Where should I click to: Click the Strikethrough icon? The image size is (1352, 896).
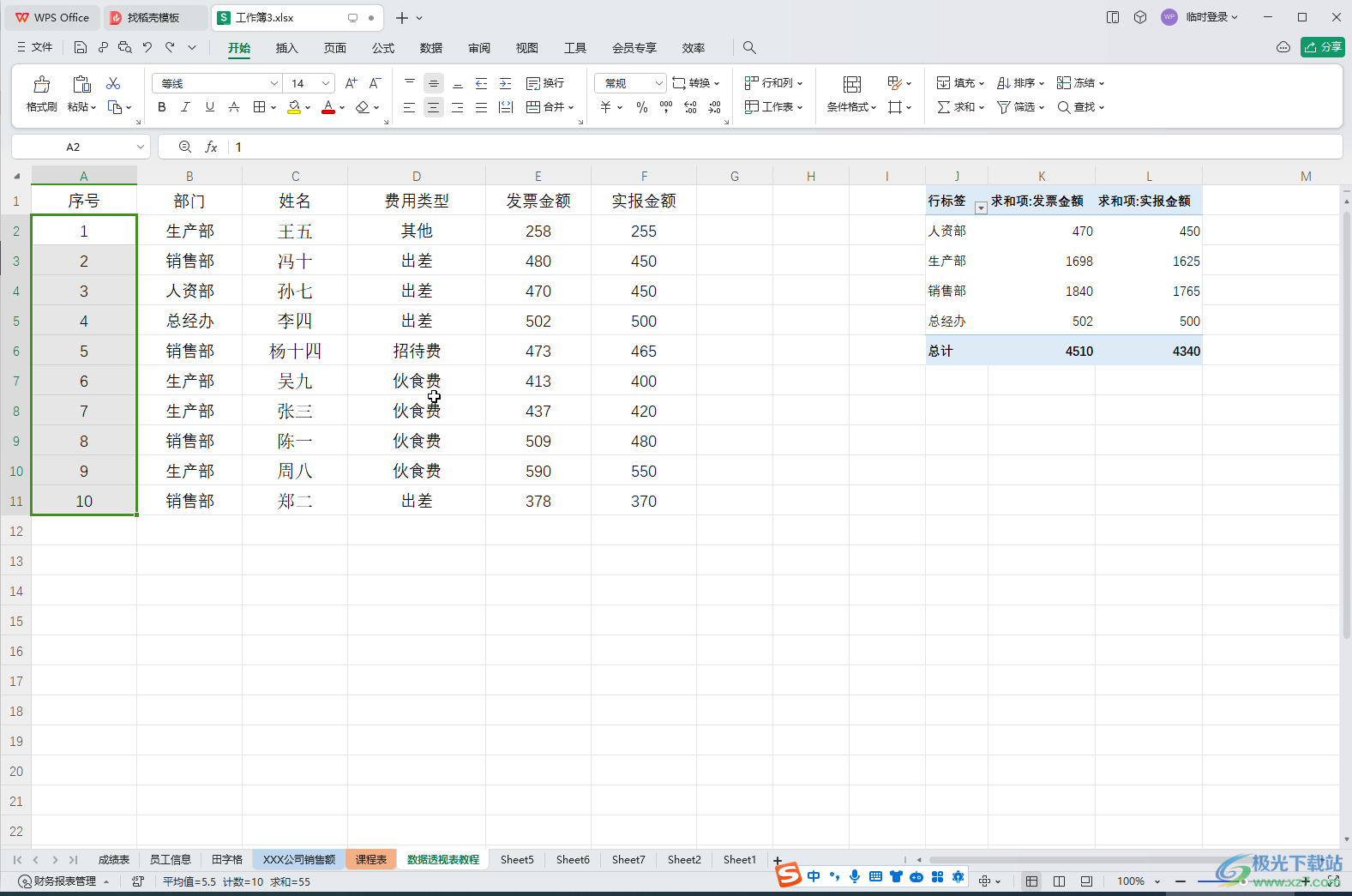(234, 107)
